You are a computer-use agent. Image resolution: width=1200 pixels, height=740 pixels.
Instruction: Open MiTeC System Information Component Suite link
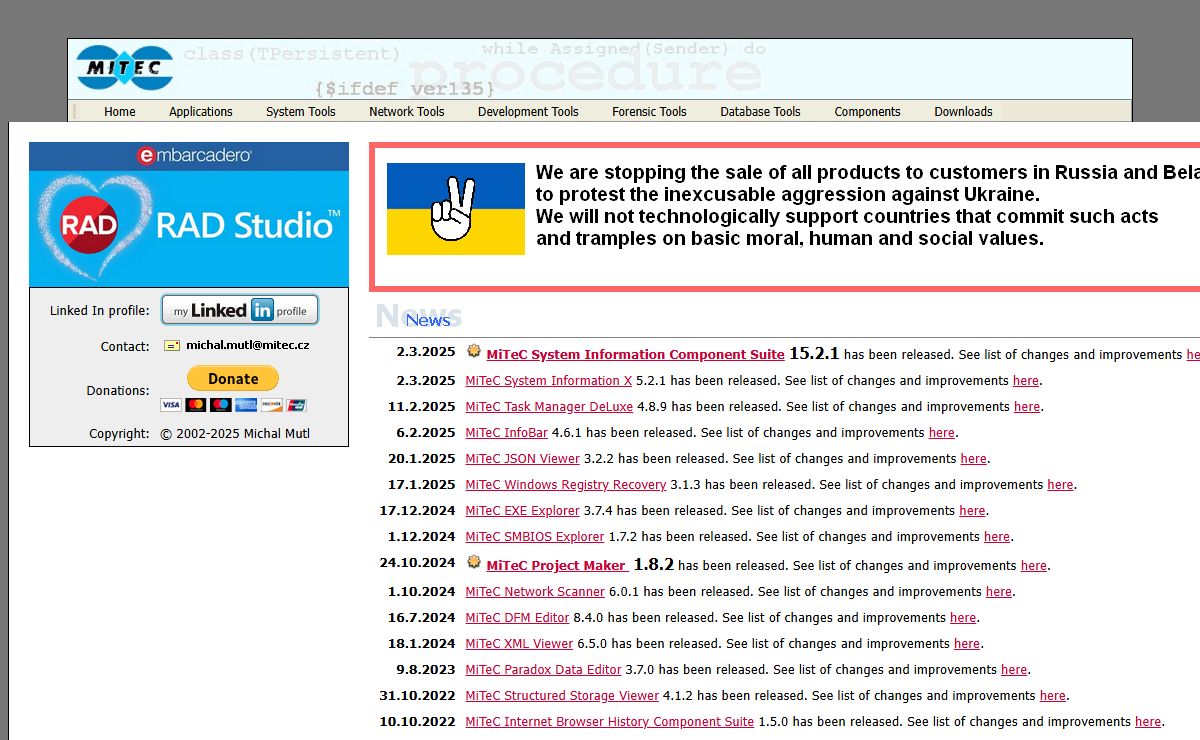point(635,355)
